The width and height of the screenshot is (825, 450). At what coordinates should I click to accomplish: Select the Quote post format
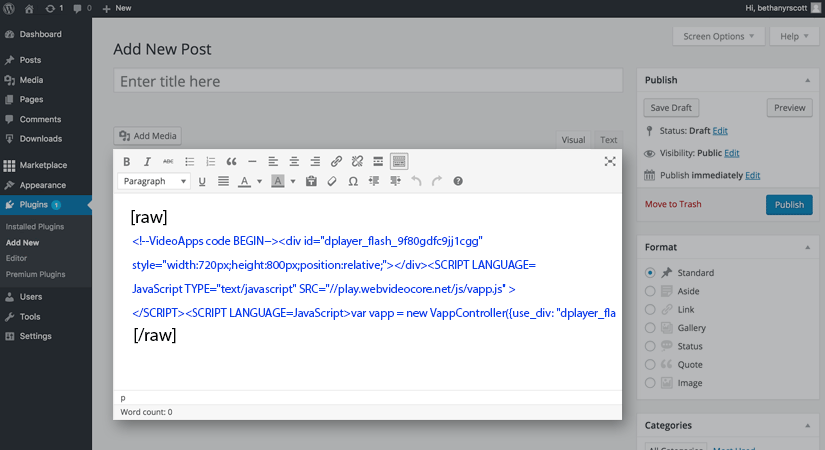[x=650, y=365]
